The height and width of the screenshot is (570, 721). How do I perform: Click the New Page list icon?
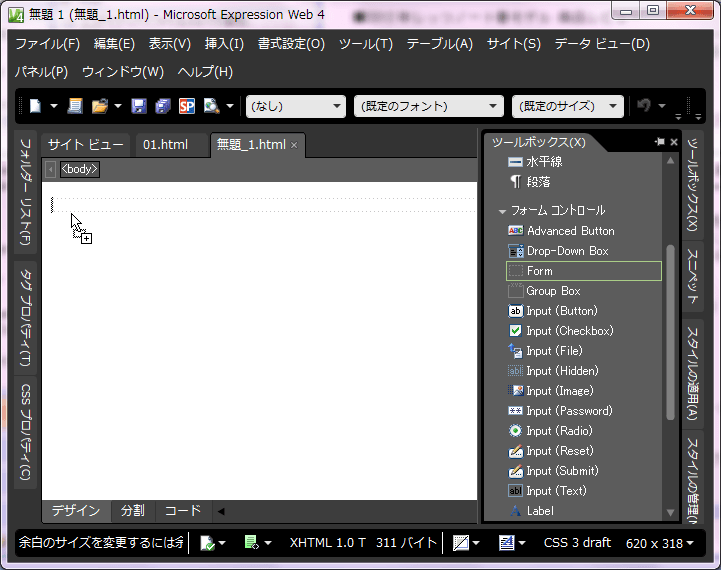[75, 106]
